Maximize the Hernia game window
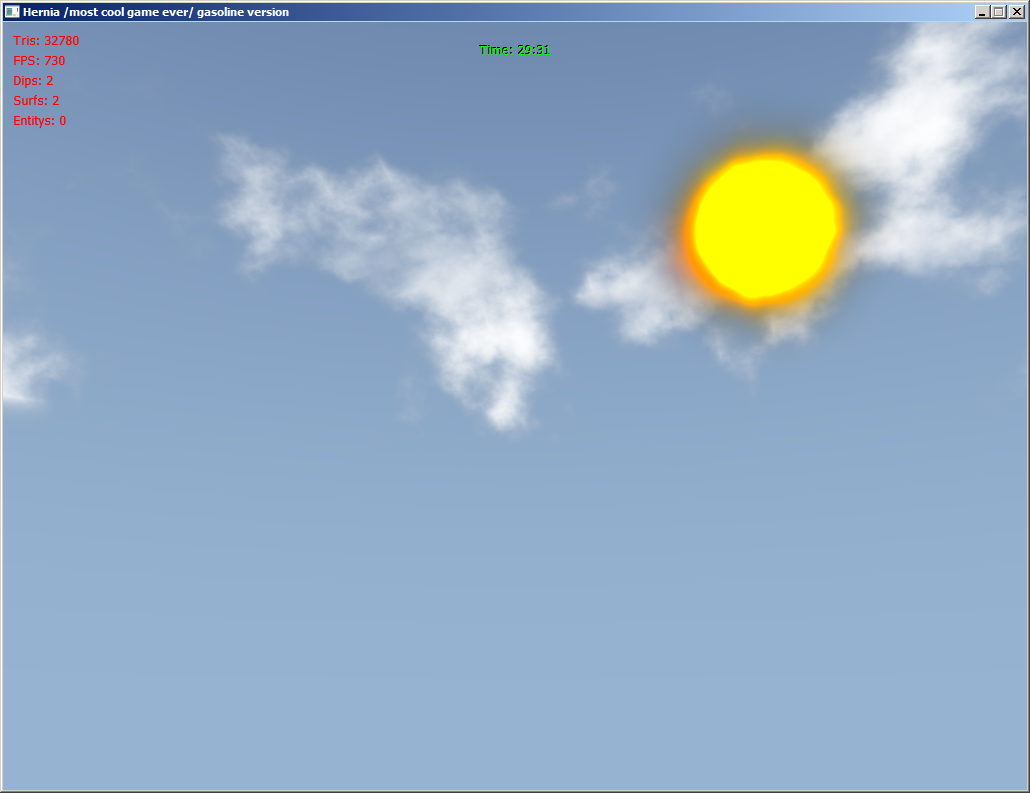 coord(998,12)
